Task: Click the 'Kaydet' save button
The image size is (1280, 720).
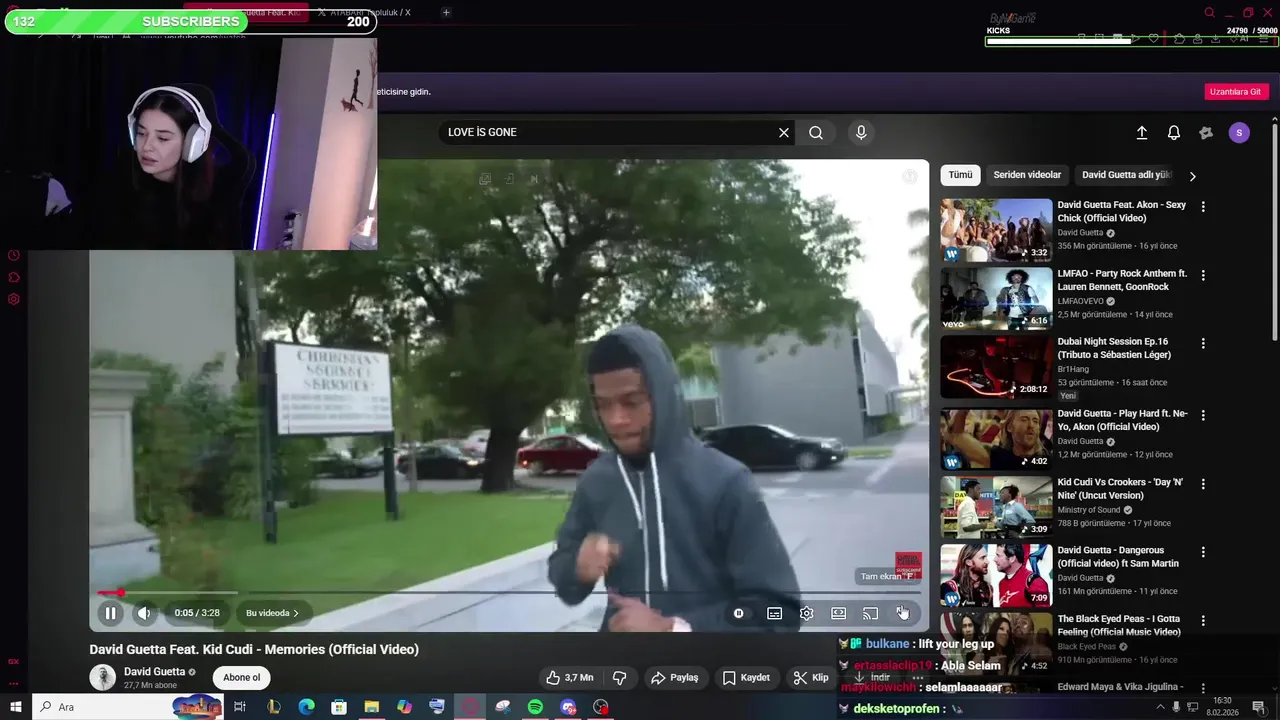Action: coord(746,678)
